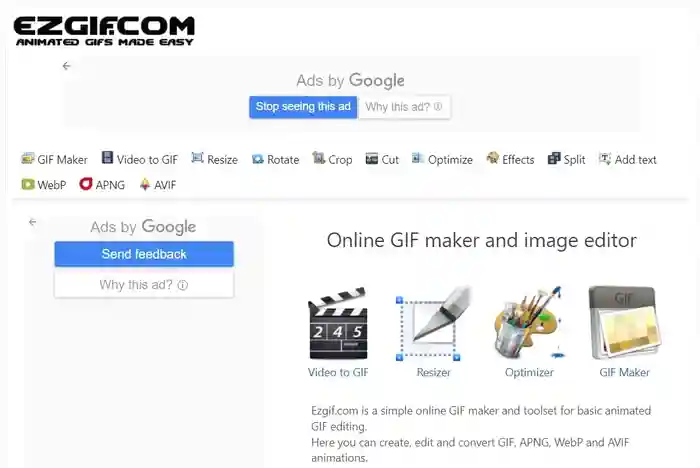The width and height of the screenshot is (700, 468).
Task: Click the EZGIF.COM logo
Action: click(x=104, y=31)
